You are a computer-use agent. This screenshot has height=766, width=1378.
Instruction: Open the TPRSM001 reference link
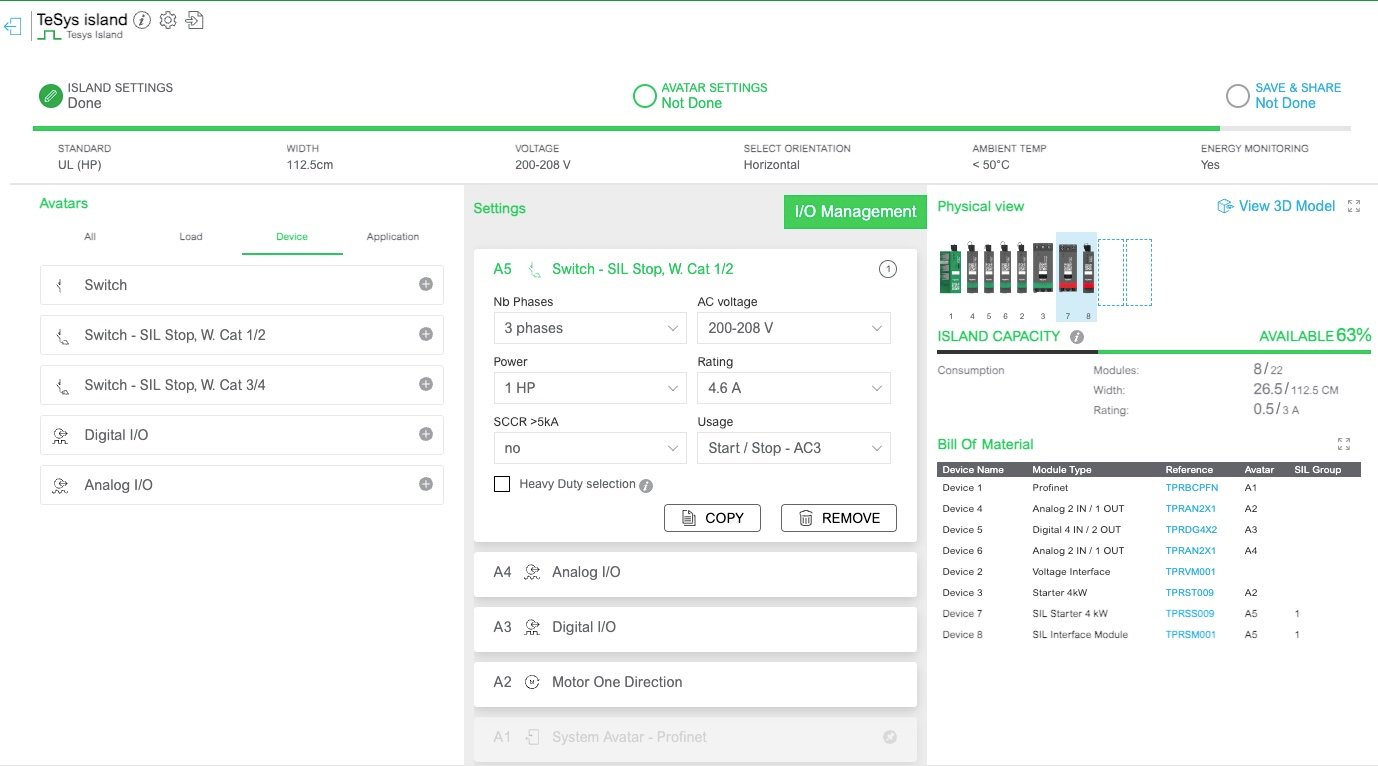[x=1191, y=635]
